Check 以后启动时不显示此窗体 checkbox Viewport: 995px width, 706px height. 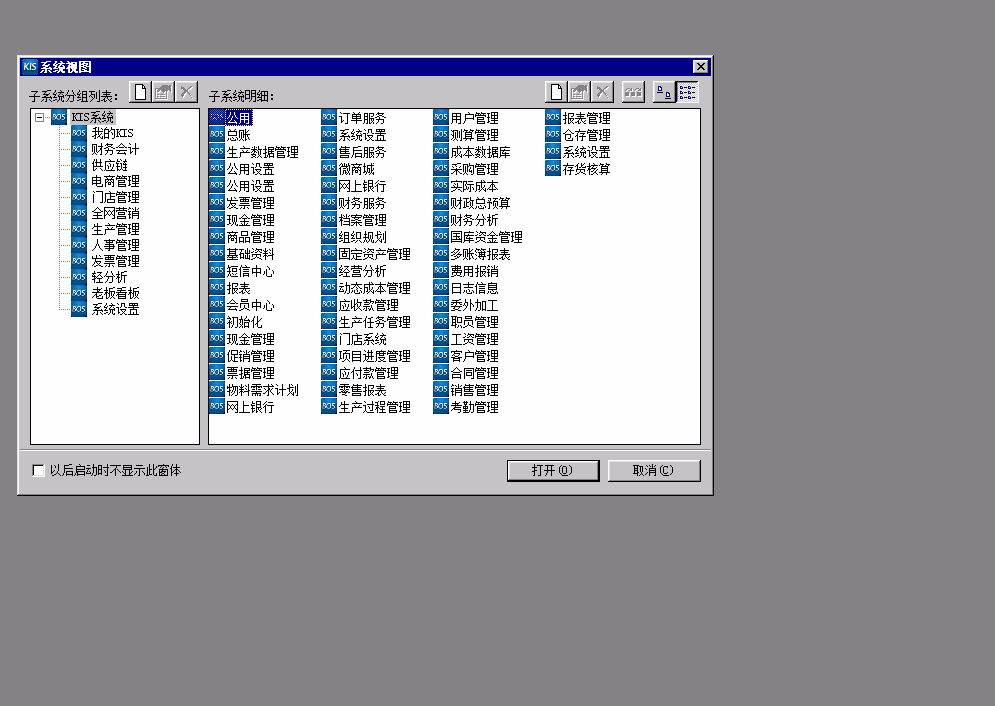(38, 470)
